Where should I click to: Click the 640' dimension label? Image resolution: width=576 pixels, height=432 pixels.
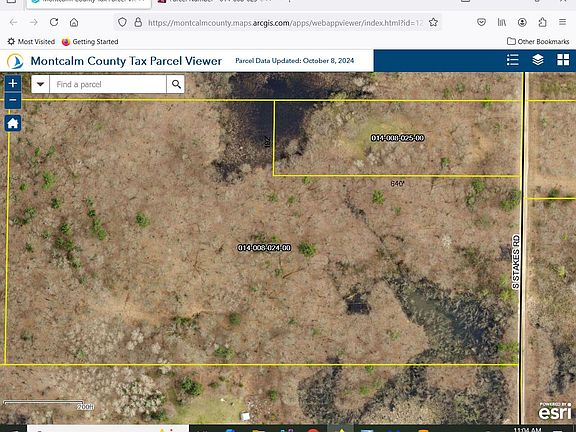(x=397, y=183)
